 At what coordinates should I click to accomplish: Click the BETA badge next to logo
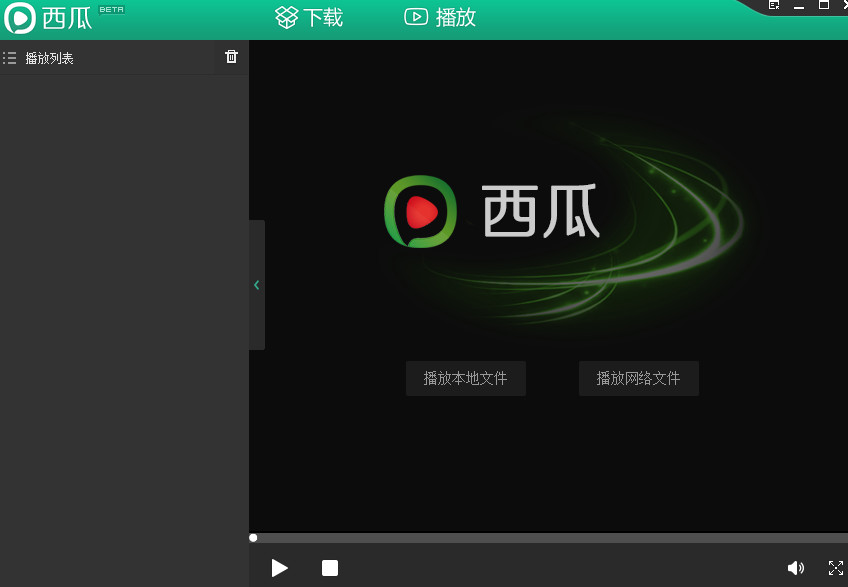(x=112, y=10)
